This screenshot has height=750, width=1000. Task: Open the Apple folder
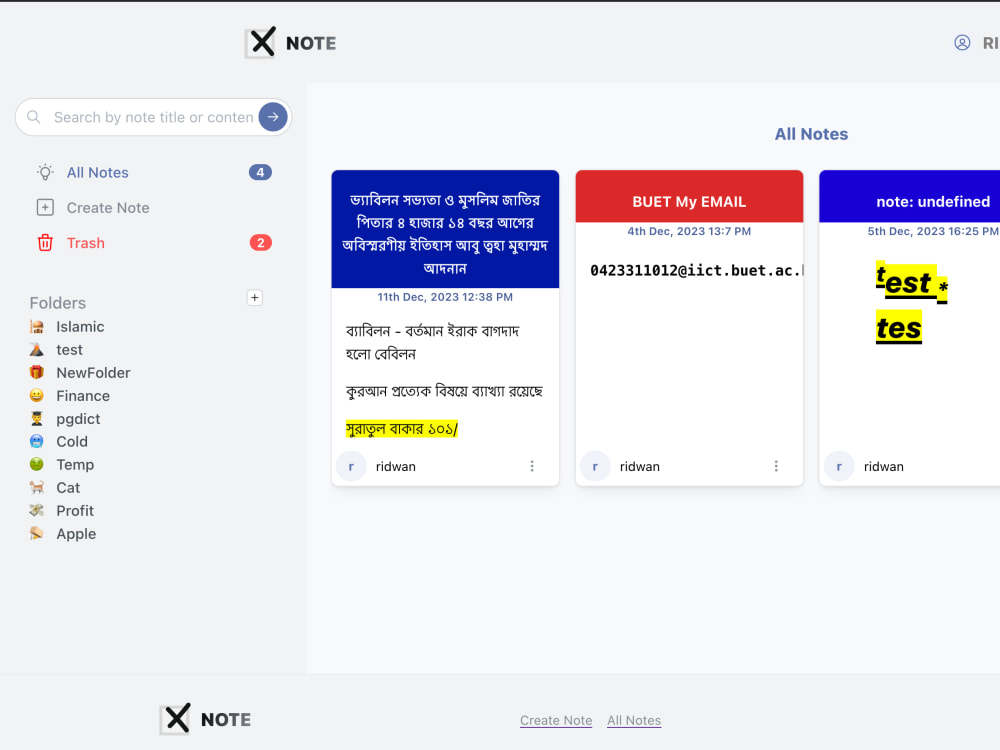point(76,534)
